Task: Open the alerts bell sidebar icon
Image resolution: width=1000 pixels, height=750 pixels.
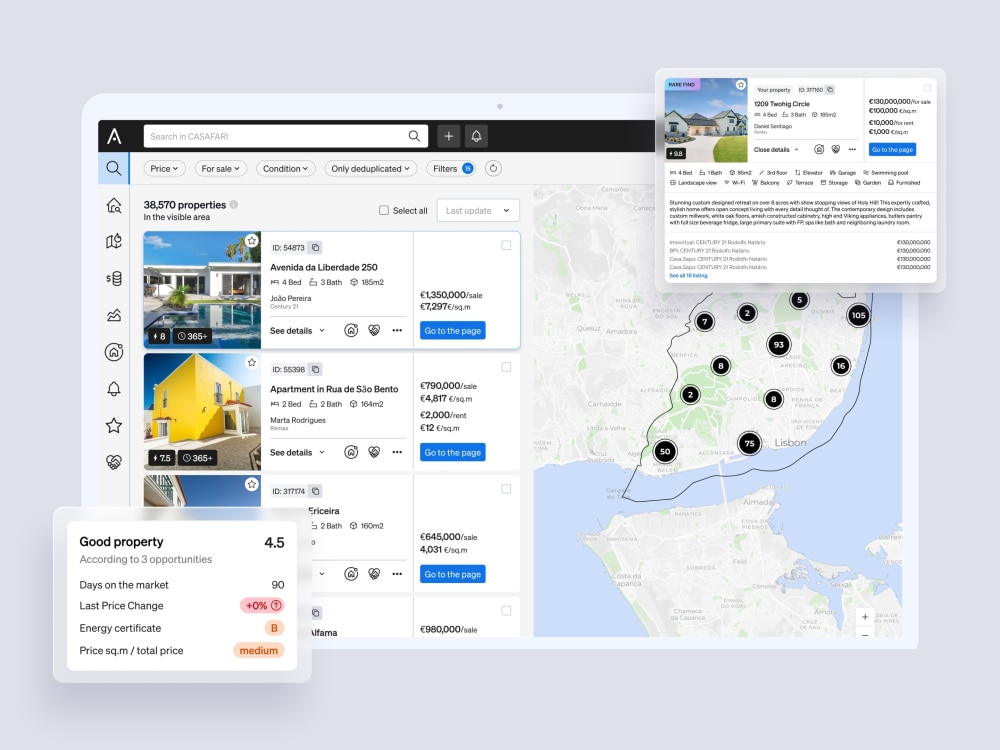Action: coord(114,389)
